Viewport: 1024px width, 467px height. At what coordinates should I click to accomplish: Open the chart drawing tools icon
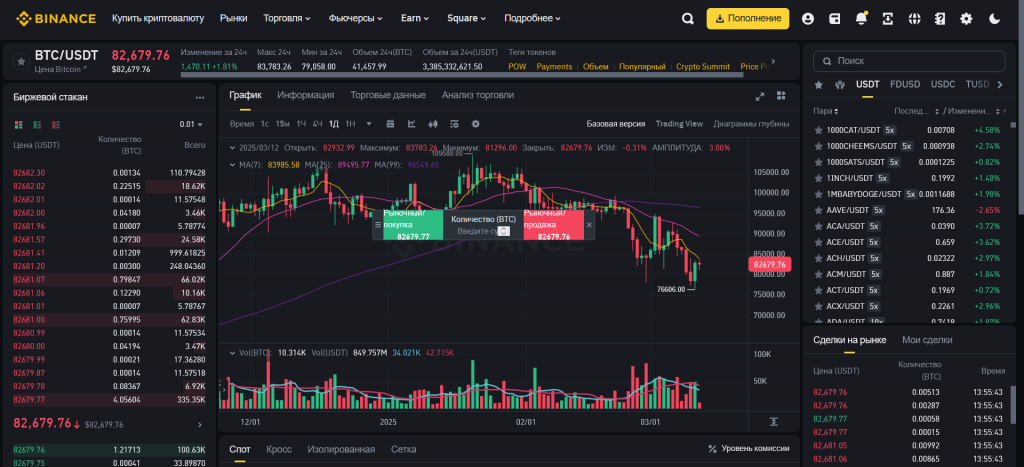tap(412, 123)
